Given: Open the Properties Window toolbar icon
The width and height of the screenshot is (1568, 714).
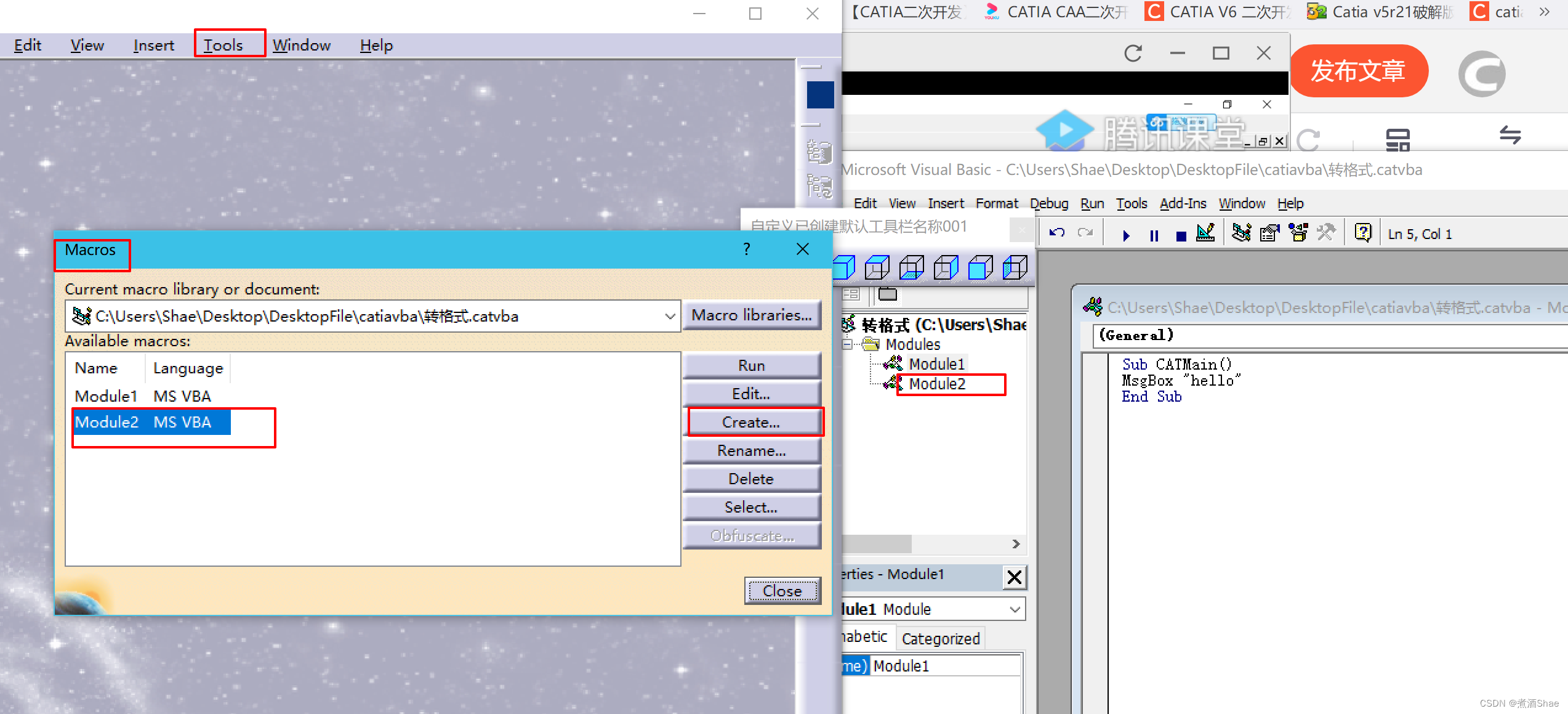Looking at the screenshot, I should (1269, 233).
